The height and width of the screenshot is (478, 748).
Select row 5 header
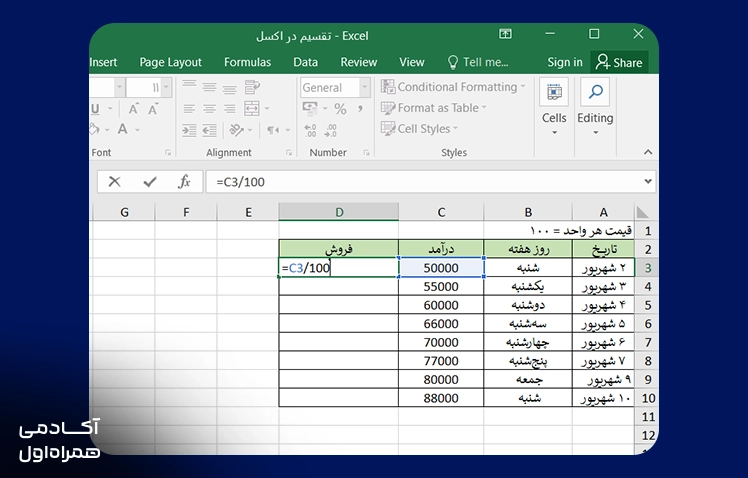click(x=647, y=305)
